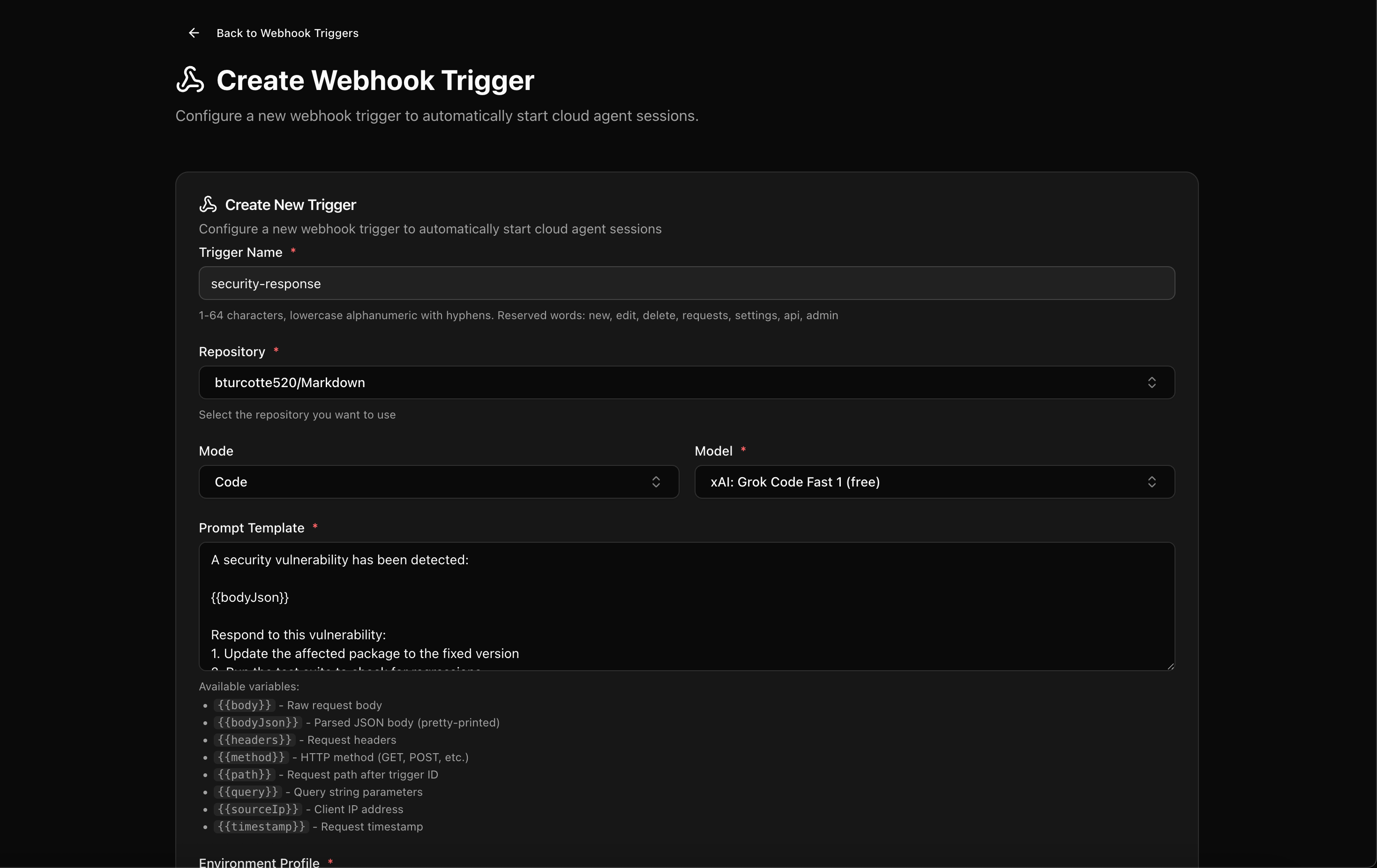Click the {{bodyJson}} variable chip
This screenshot has width=1377, height=868.
tap(258, 723)
